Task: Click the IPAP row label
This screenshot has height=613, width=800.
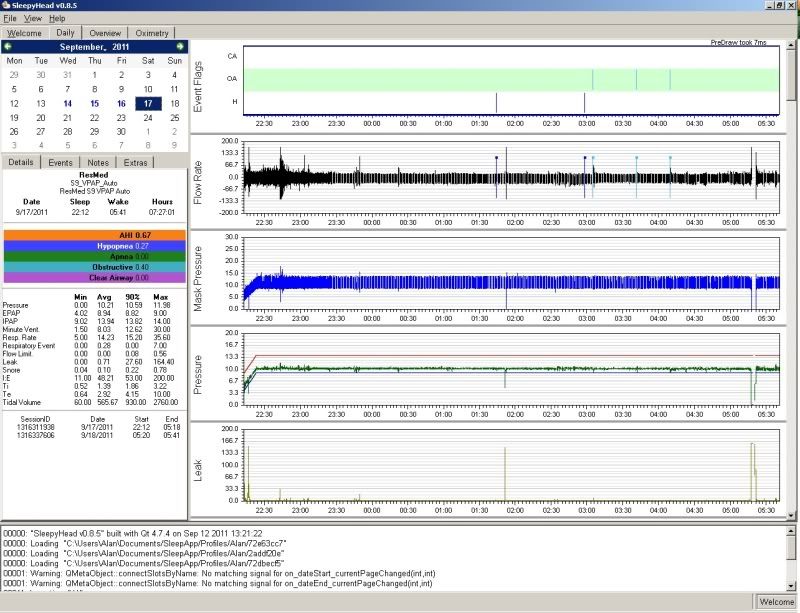Action: point(10,321)
